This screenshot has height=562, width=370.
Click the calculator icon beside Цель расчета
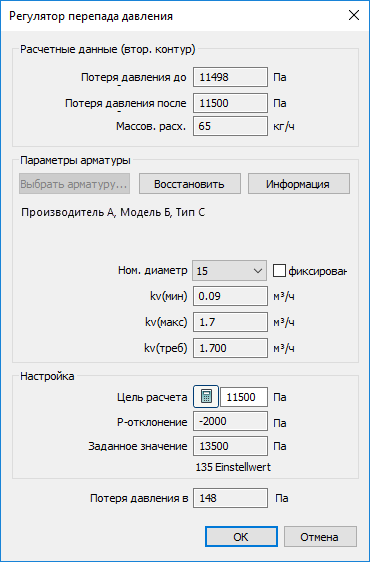click(206, 397)
